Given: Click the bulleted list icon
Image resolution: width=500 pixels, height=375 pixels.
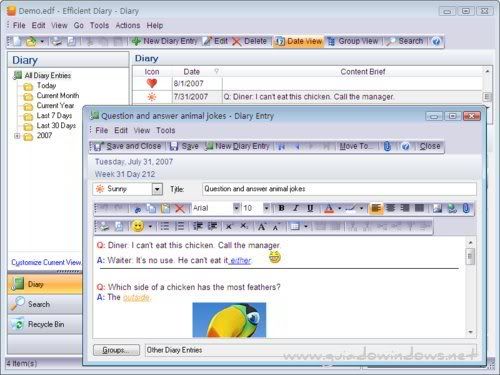Looking at the screenshot, I should point(165,226).
